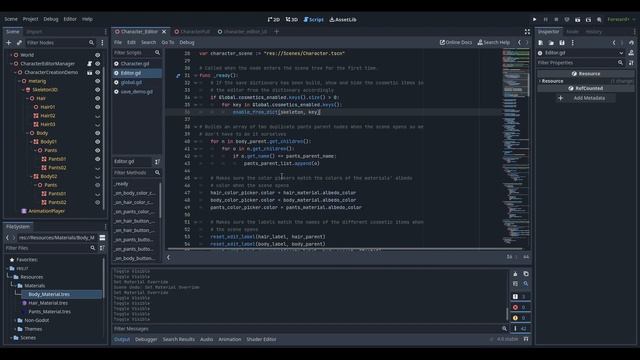Click the remote debug deploy icon
Image resolution: width=640 pixels, height=360 pixels.
coord(567,19)
